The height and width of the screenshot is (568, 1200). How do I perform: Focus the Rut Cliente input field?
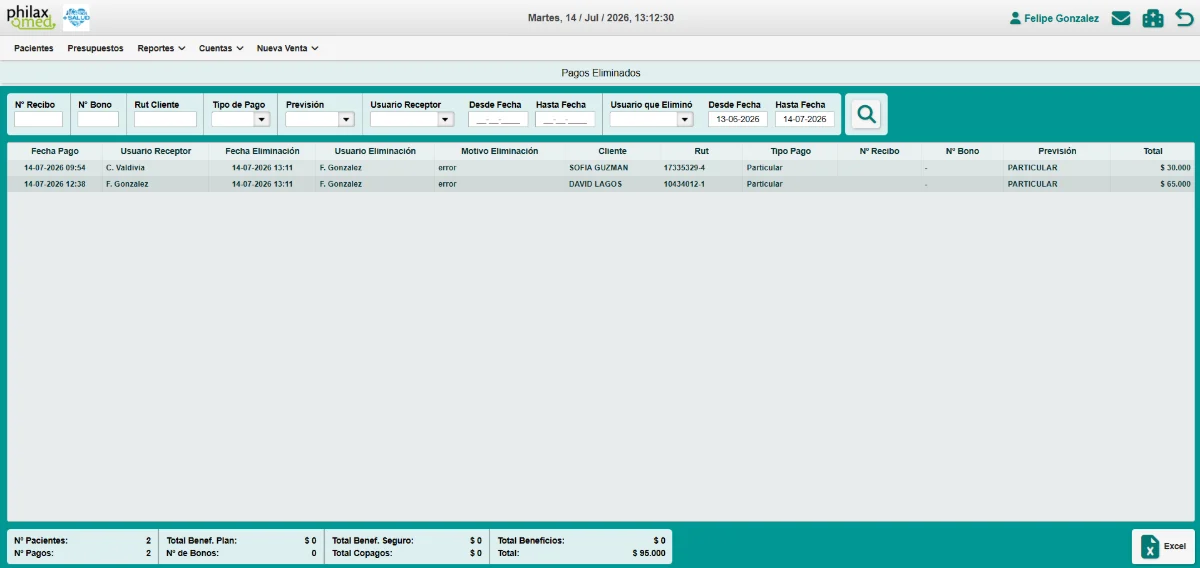pos(166,119)
